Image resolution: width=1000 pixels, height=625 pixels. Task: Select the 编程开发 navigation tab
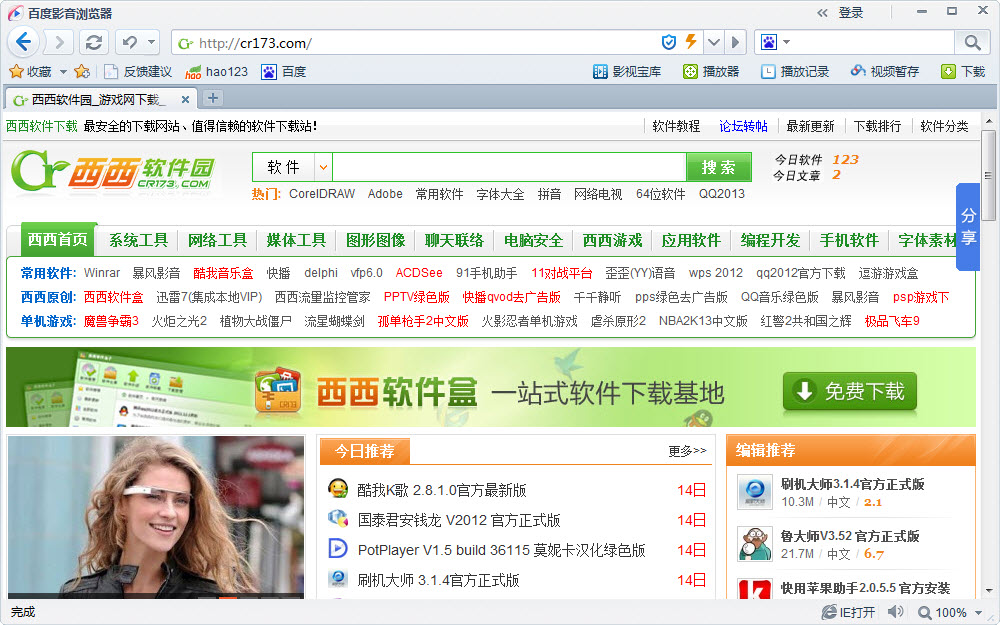pyautogui.click(x=770, y=240)
